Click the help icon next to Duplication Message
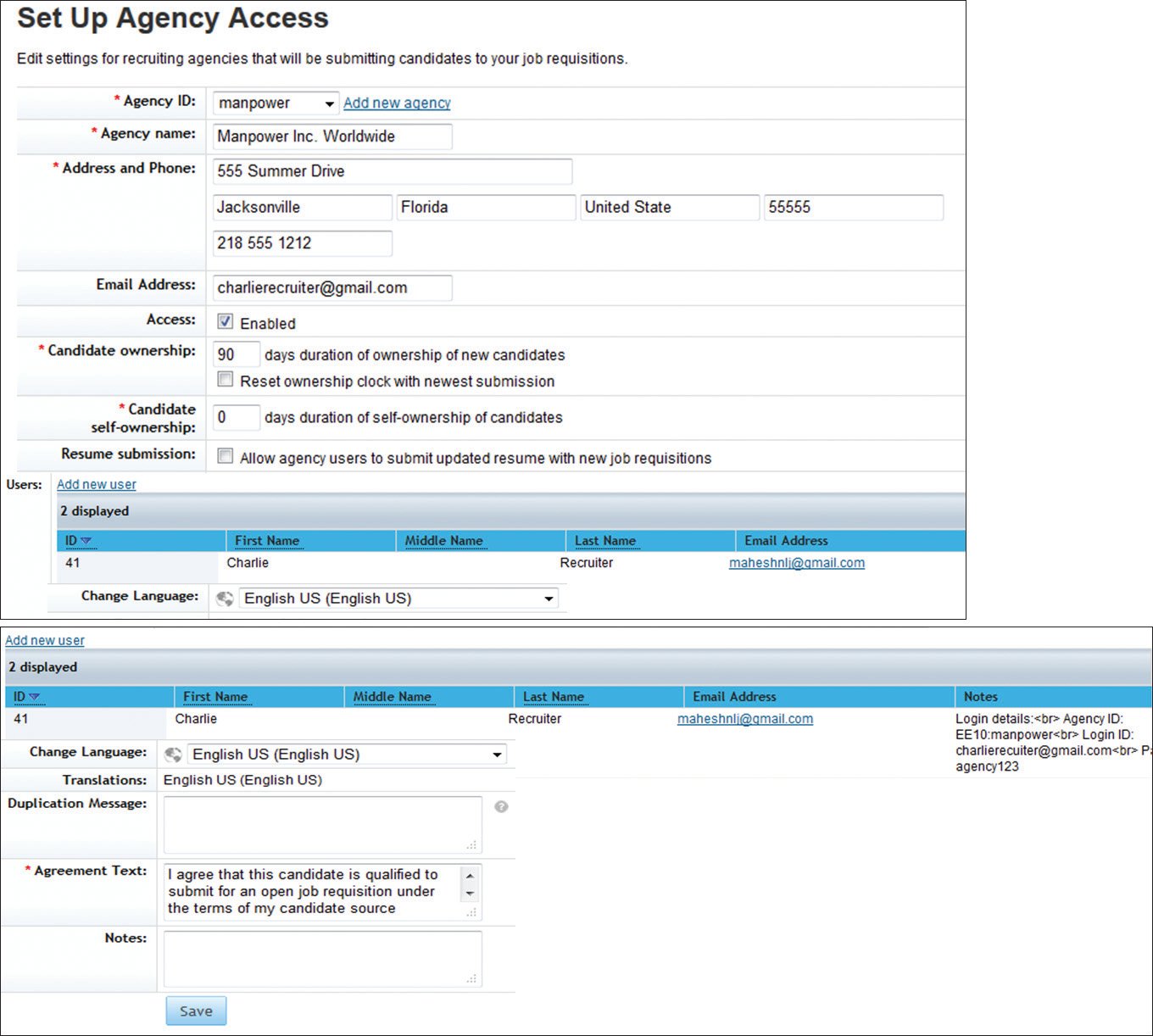The image size is (1153, 1036). point(502,807)
